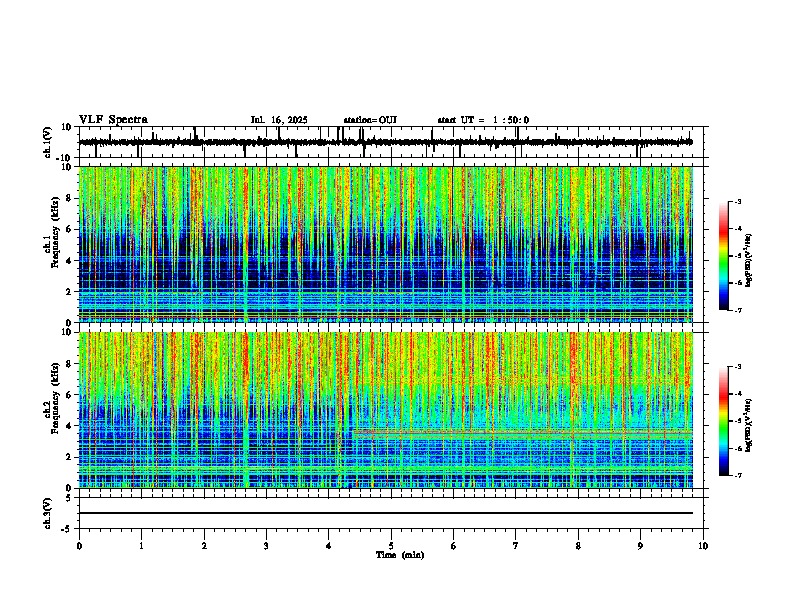Click the time axis tick label "2"

click(x=204, y=546)
